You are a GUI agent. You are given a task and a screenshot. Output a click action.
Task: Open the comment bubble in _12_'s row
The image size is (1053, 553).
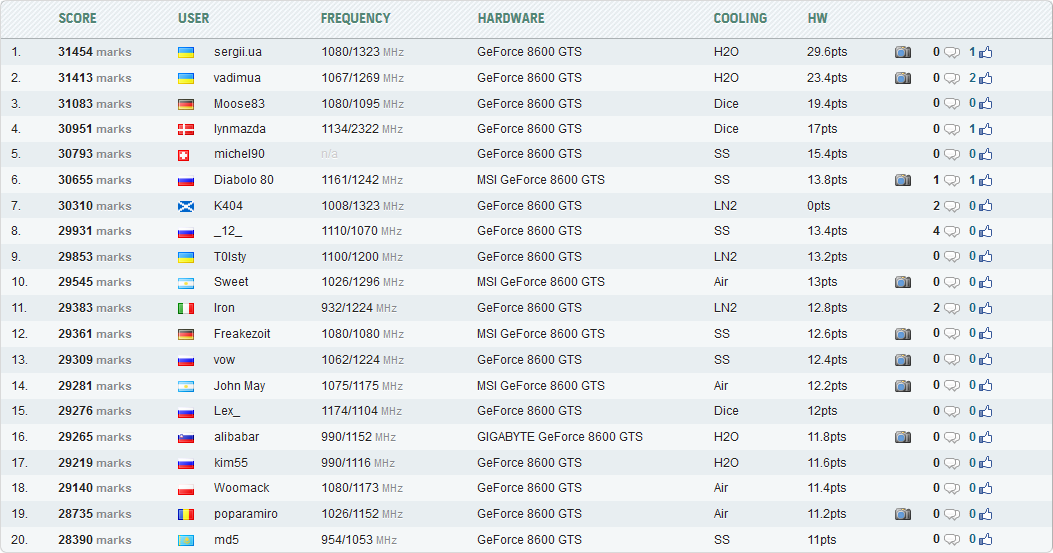(x=951, y=232)
